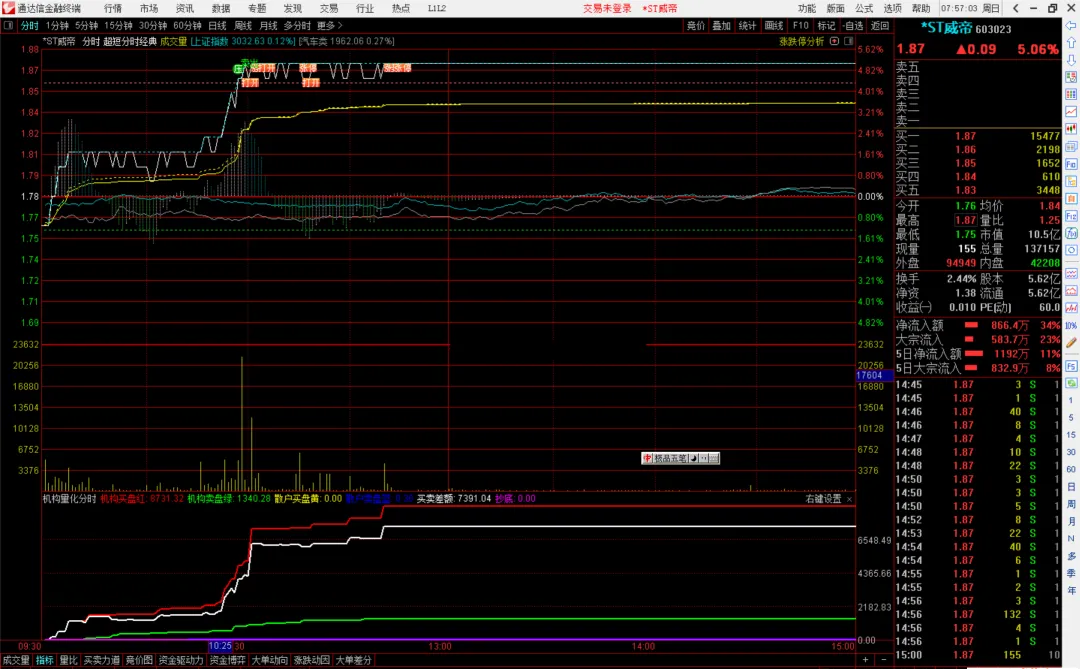The height and width of the screenshot is (669, 1080).
Task: Expand the 更多 period options
Action: [x=329, y=25]
